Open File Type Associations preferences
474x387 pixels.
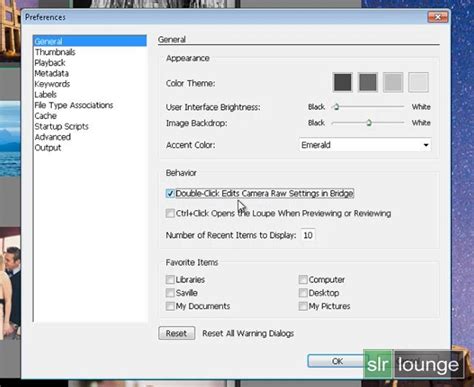[74, 105]
